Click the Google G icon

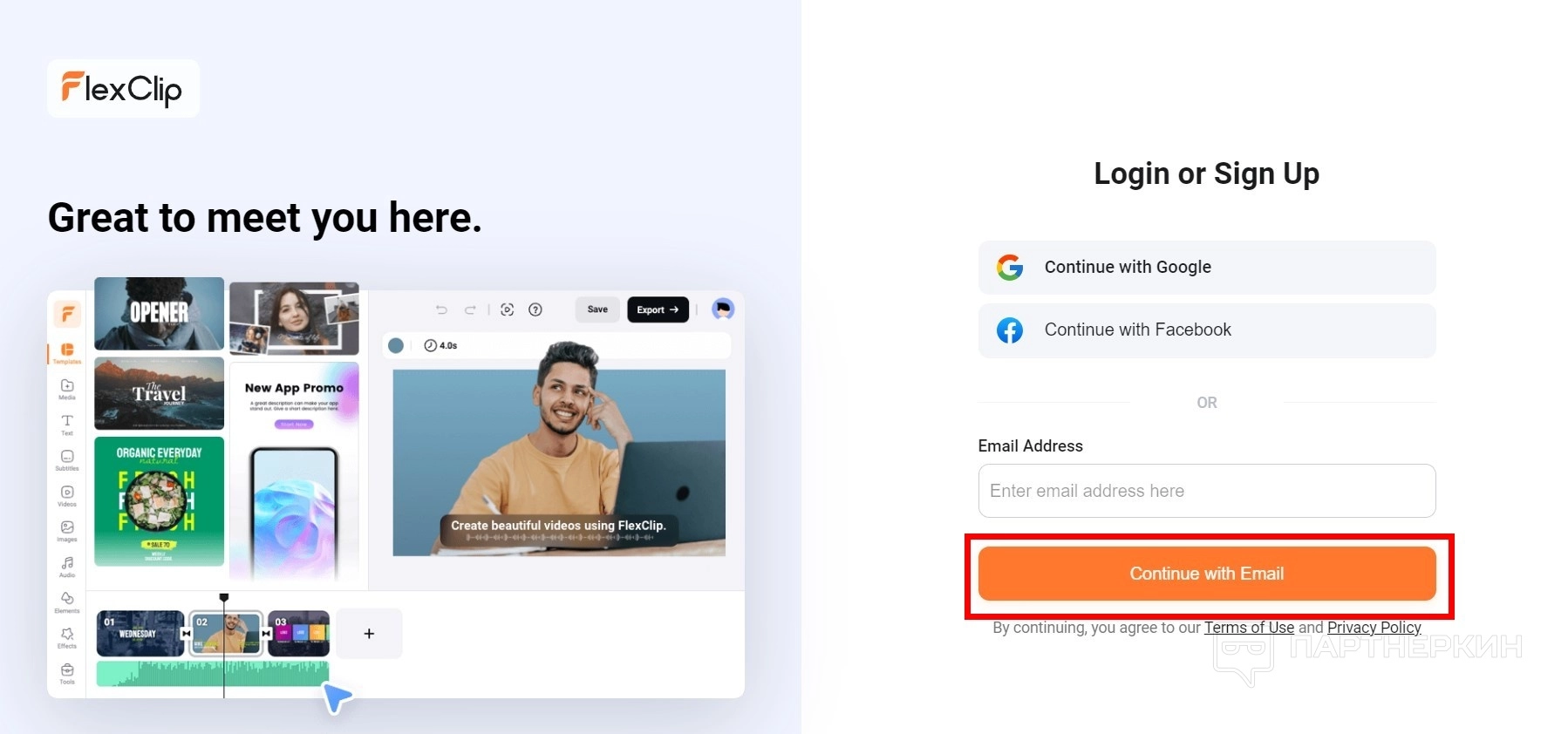coord(1010,268)
